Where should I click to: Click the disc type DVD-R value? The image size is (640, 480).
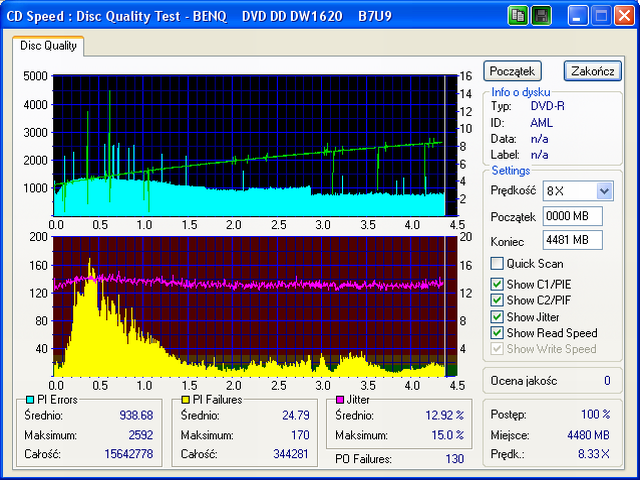tap(548, 106)
